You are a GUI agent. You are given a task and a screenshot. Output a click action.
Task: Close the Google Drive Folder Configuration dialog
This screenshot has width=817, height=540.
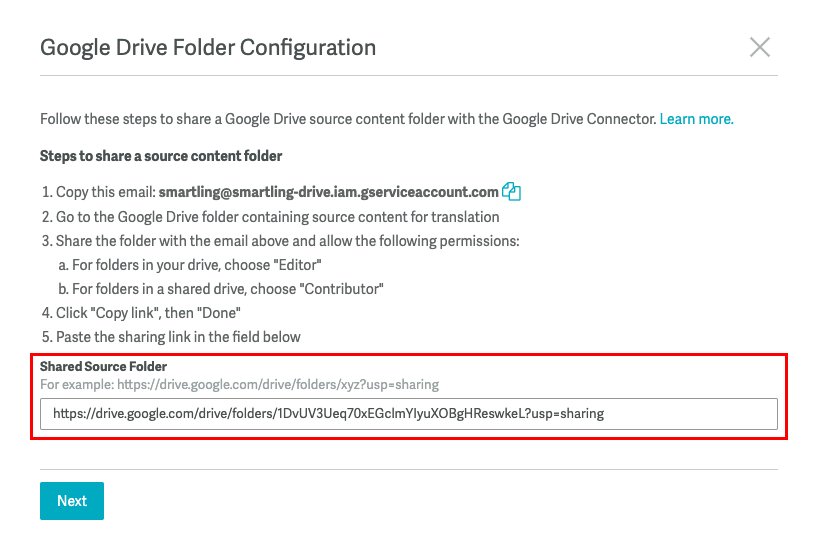(x=760, y=47)
